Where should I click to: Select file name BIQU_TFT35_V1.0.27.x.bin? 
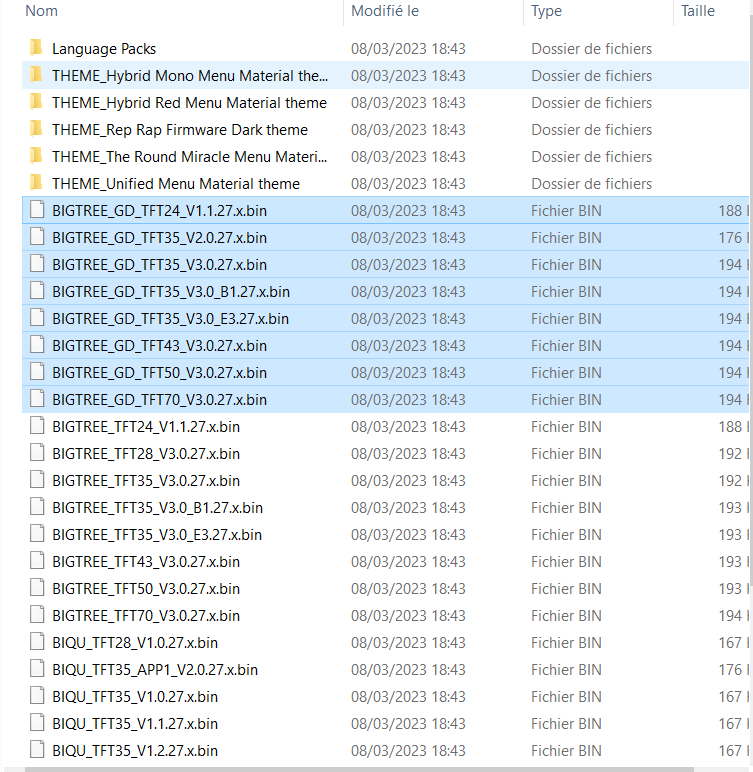tap(135, 697)
